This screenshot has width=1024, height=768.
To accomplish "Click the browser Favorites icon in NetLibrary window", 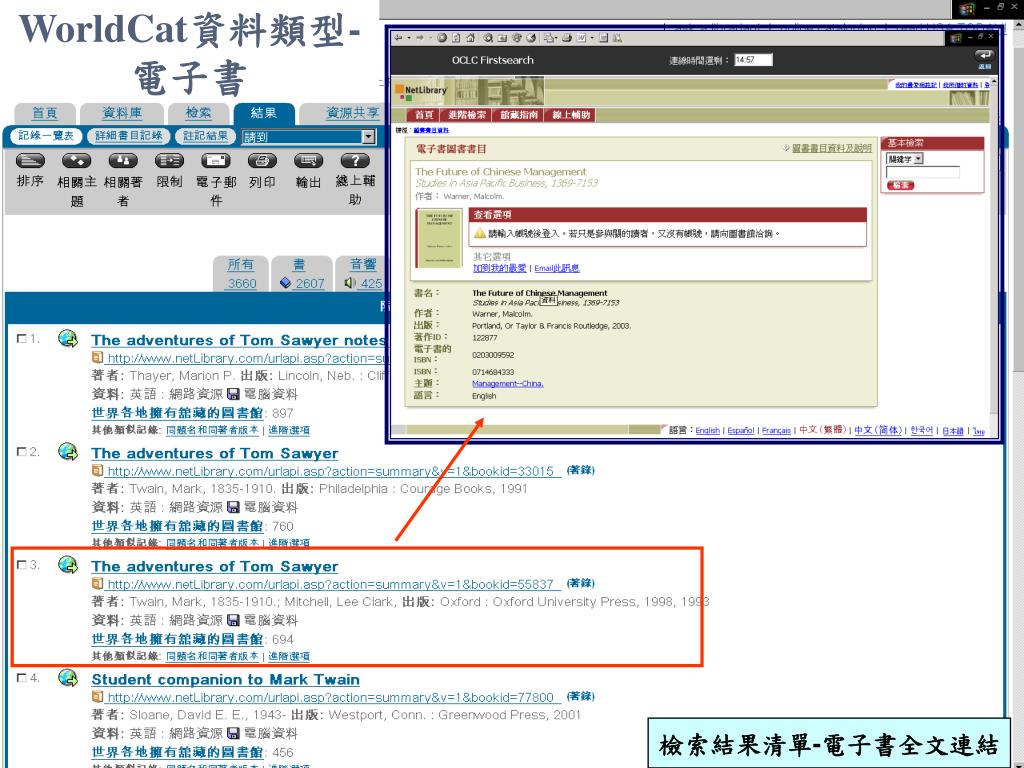I will (x=502, y=38).
